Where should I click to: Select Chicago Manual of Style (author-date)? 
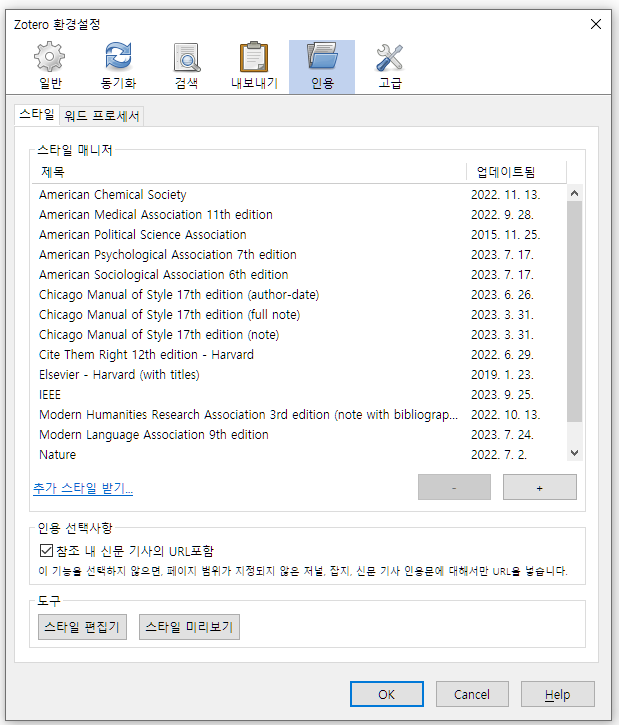point(299,295)
